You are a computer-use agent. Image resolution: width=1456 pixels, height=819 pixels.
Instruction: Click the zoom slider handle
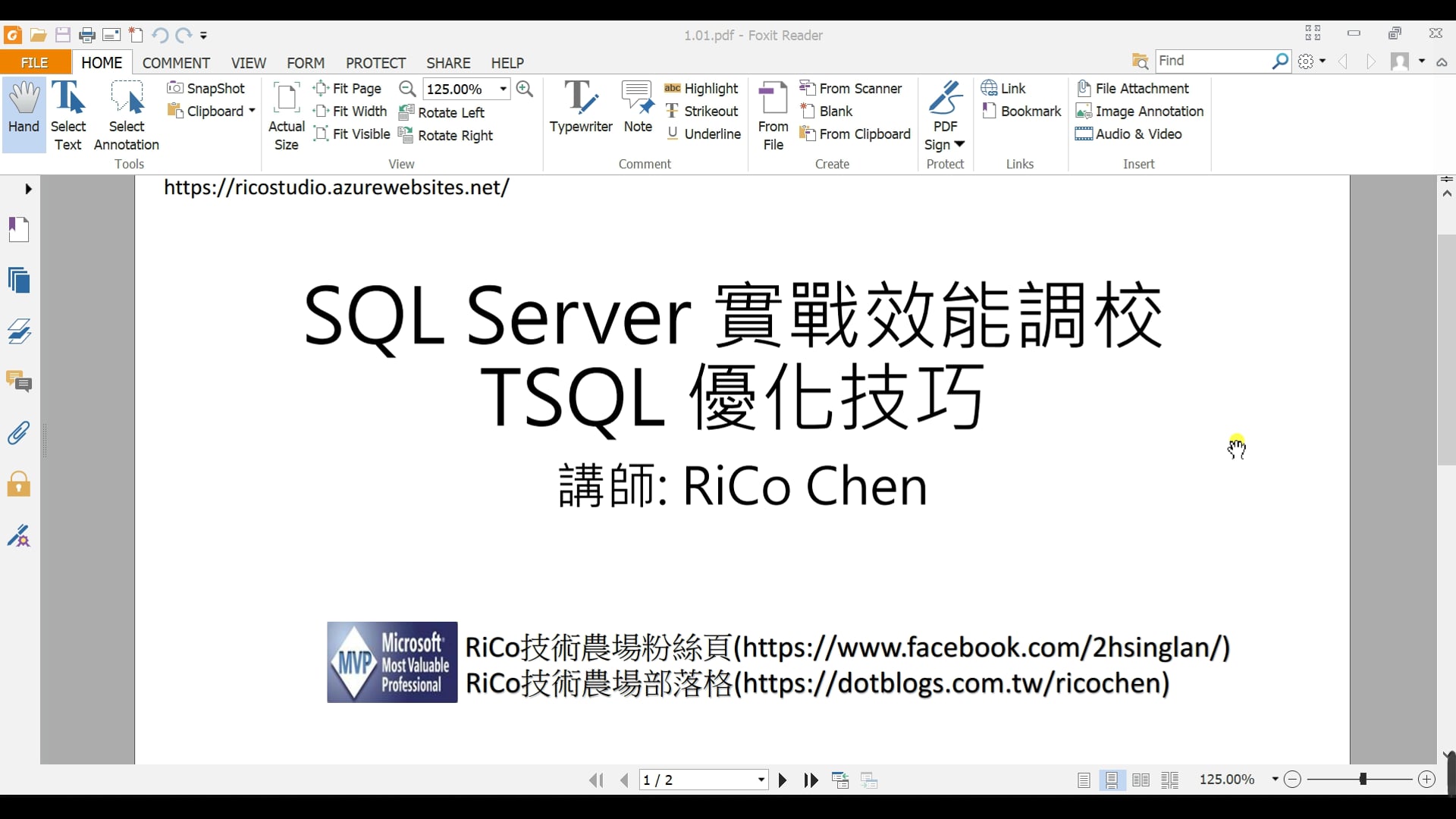(1363, 779)
